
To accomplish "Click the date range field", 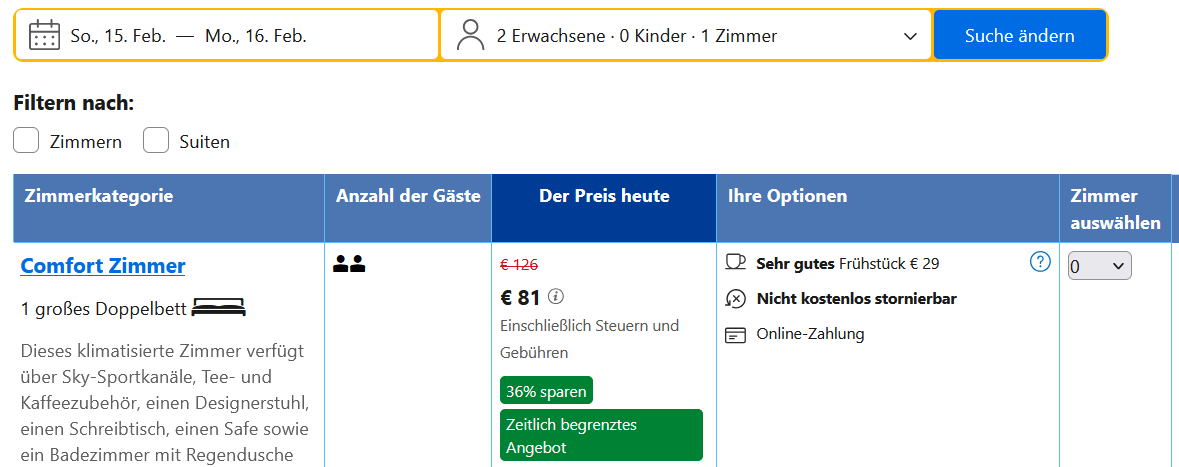I will point(226,35).
